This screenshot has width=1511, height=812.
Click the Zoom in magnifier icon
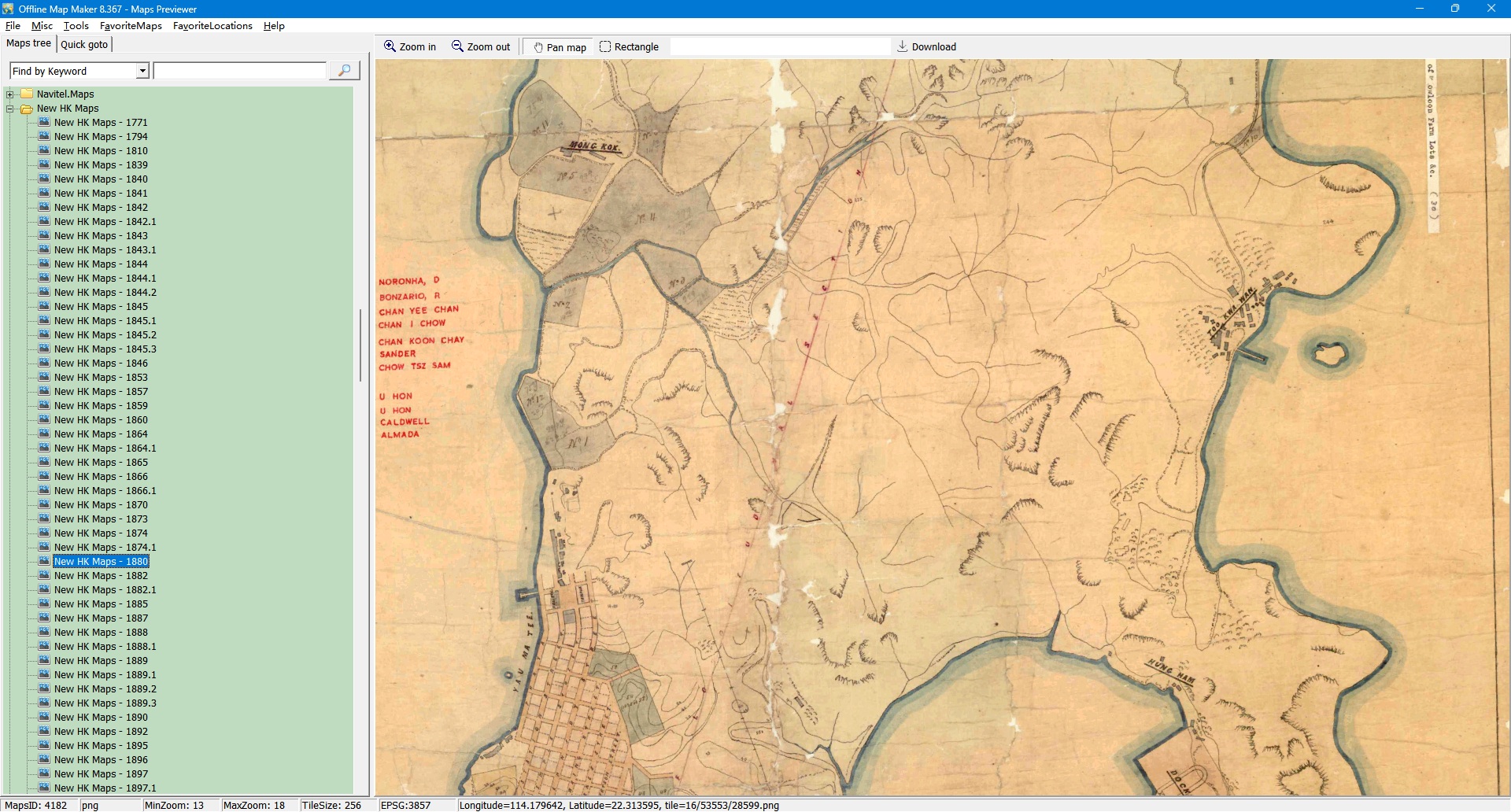pos(390,46)
